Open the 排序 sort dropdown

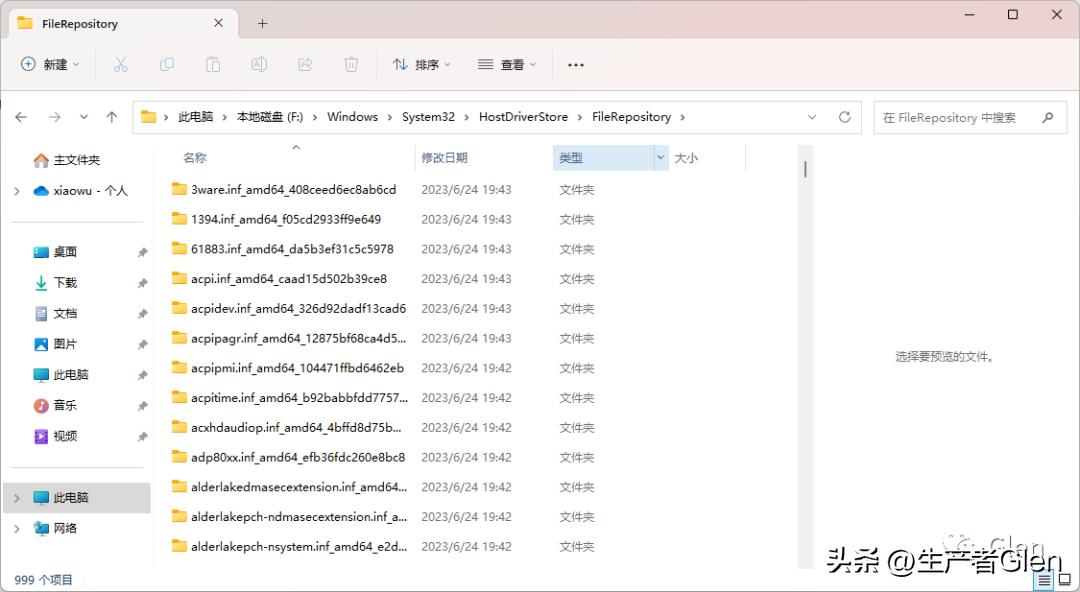click(x=421, y=63)
